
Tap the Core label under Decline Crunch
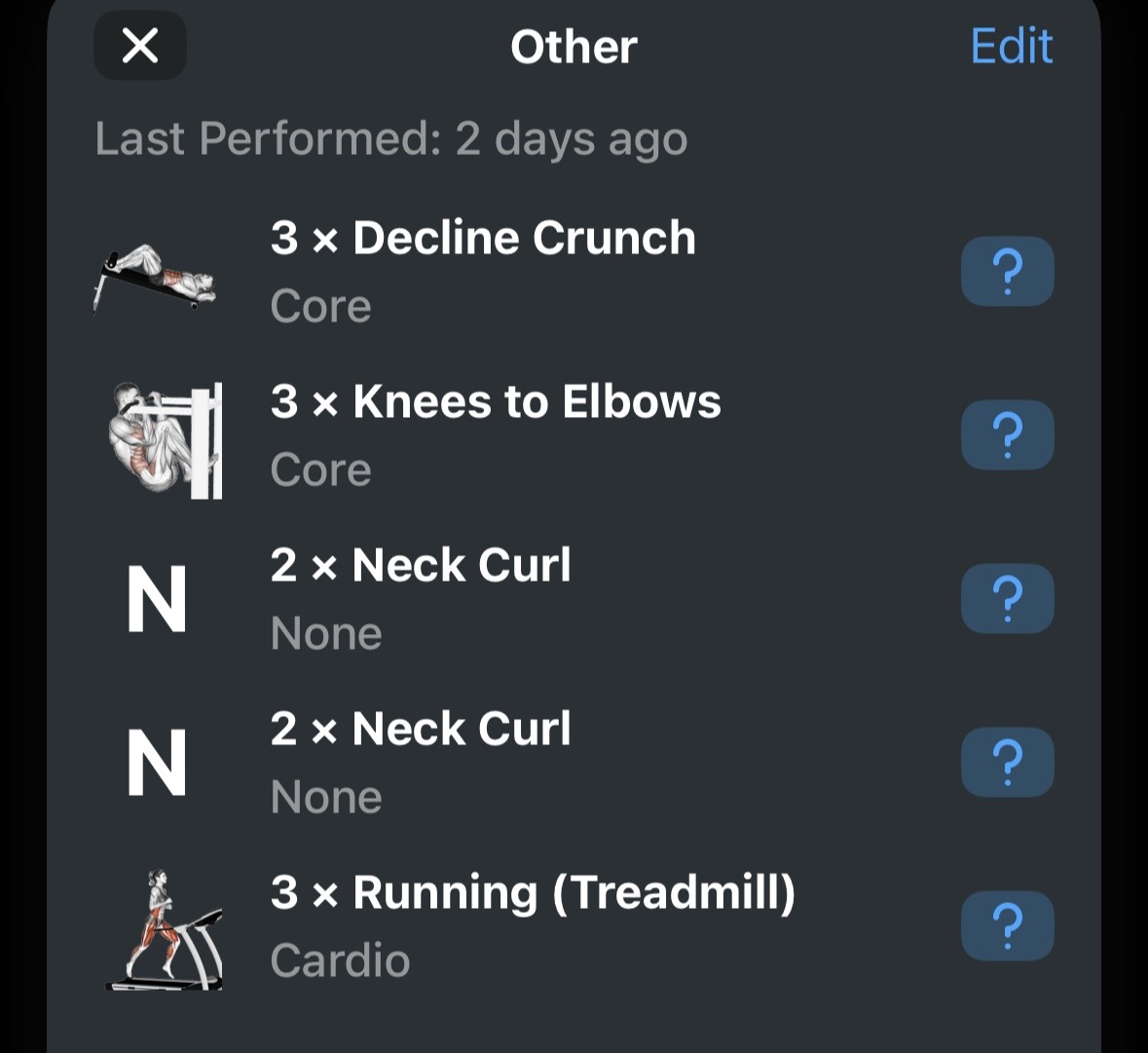pos(320,305)
